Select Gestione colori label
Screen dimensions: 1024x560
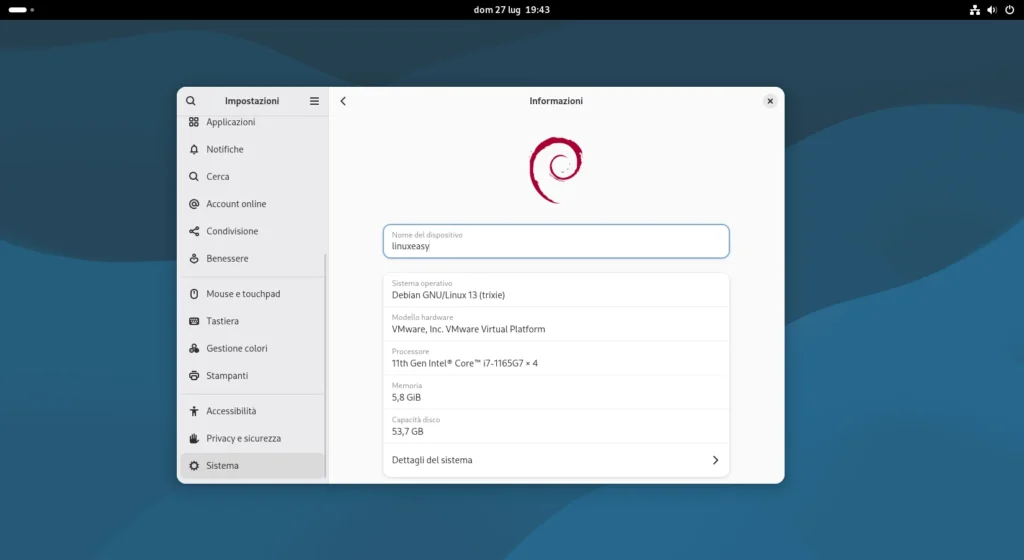click(x=237, y=349)
